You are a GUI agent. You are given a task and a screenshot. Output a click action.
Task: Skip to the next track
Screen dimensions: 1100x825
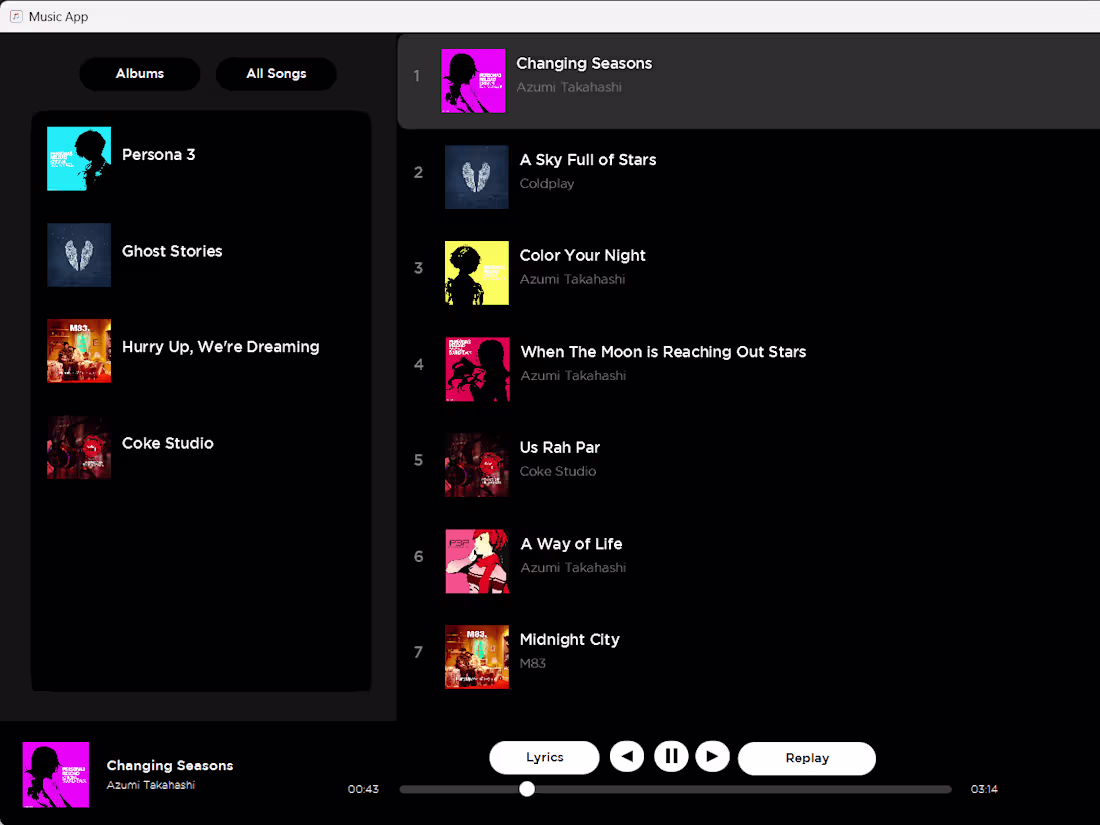click(713, 756)
